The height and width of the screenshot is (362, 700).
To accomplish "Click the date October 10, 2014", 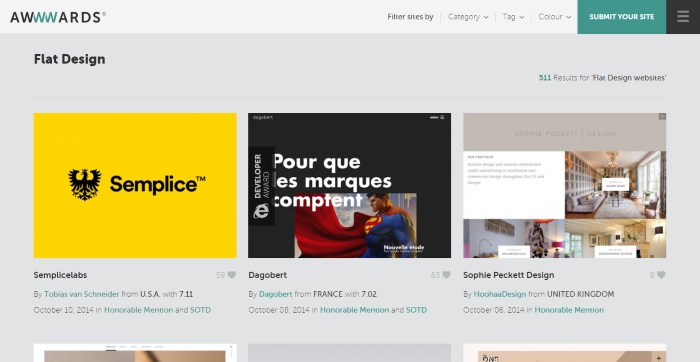I will tap(63, 310).
